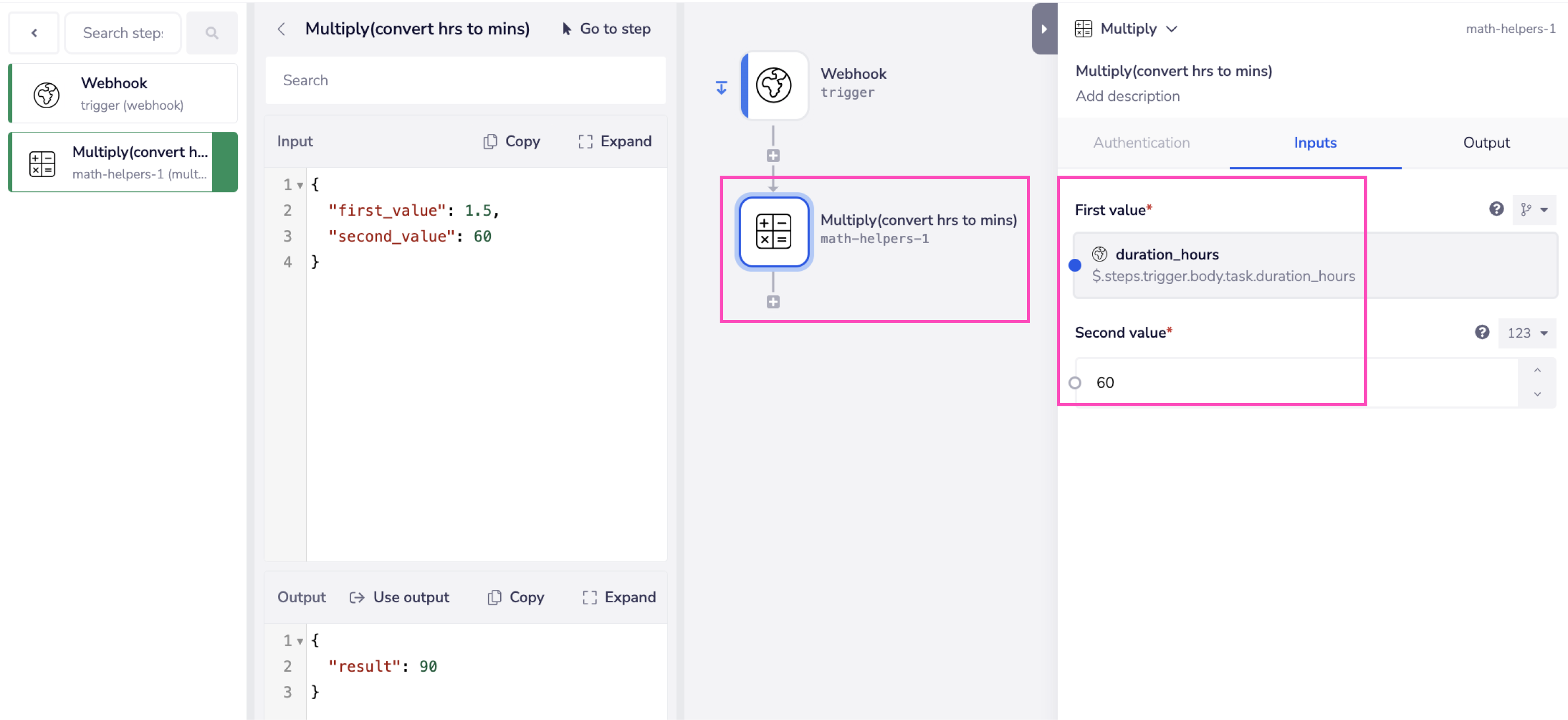Select the Multiply calculator node icon

pos(773,232)
